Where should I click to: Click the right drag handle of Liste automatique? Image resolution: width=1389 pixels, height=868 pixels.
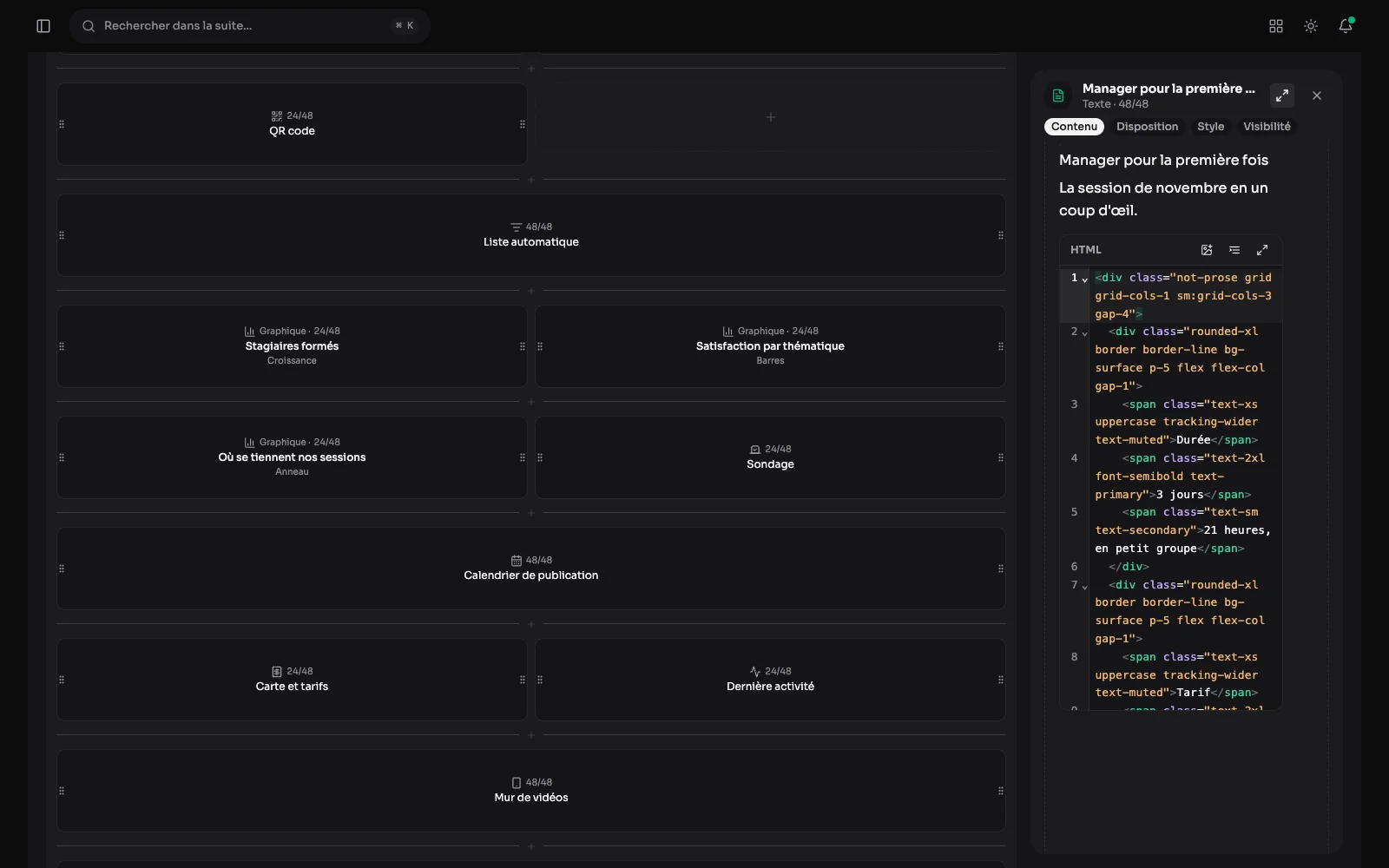coord(1001,235)
